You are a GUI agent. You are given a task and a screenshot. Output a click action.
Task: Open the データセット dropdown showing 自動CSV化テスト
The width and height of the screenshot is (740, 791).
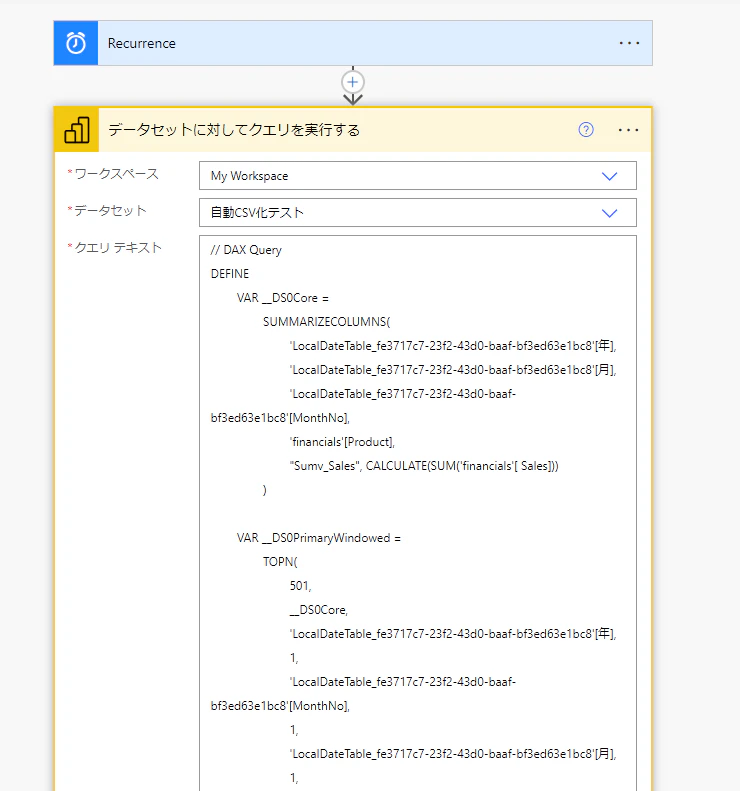tap(418, 212)
